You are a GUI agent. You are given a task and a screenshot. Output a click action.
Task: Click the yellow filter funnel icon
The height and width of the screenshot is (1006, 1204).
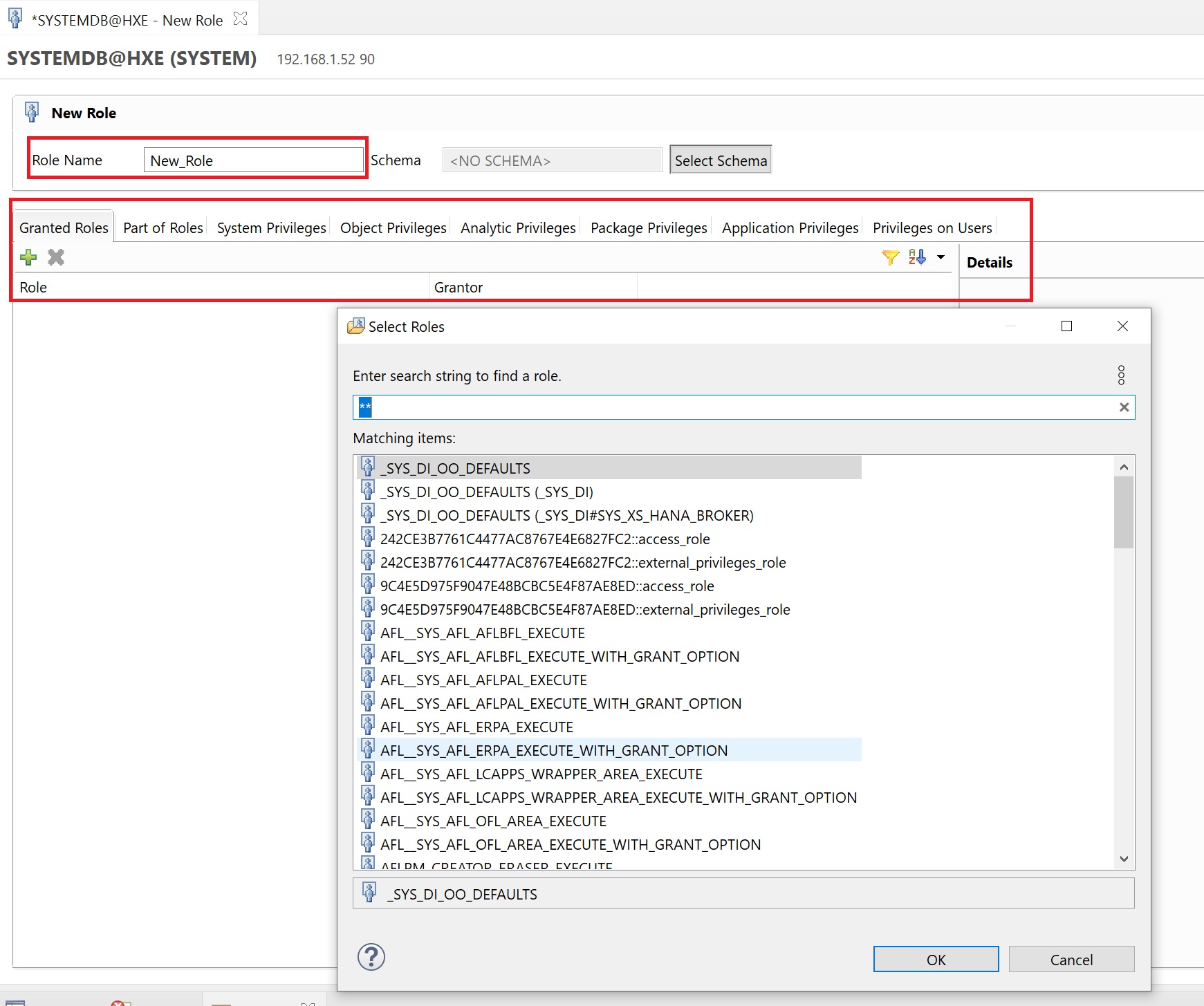click(890, 258)
